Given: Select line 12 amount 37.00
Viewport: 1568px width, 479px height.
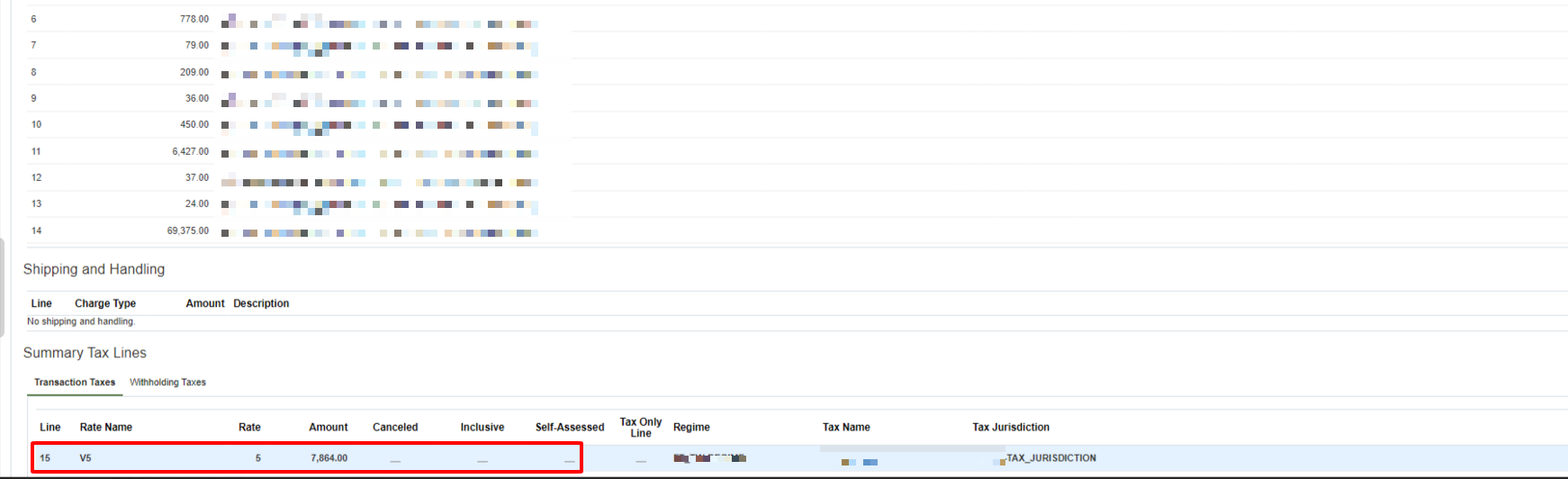Looking at the screenshot, I should point(197,177).
